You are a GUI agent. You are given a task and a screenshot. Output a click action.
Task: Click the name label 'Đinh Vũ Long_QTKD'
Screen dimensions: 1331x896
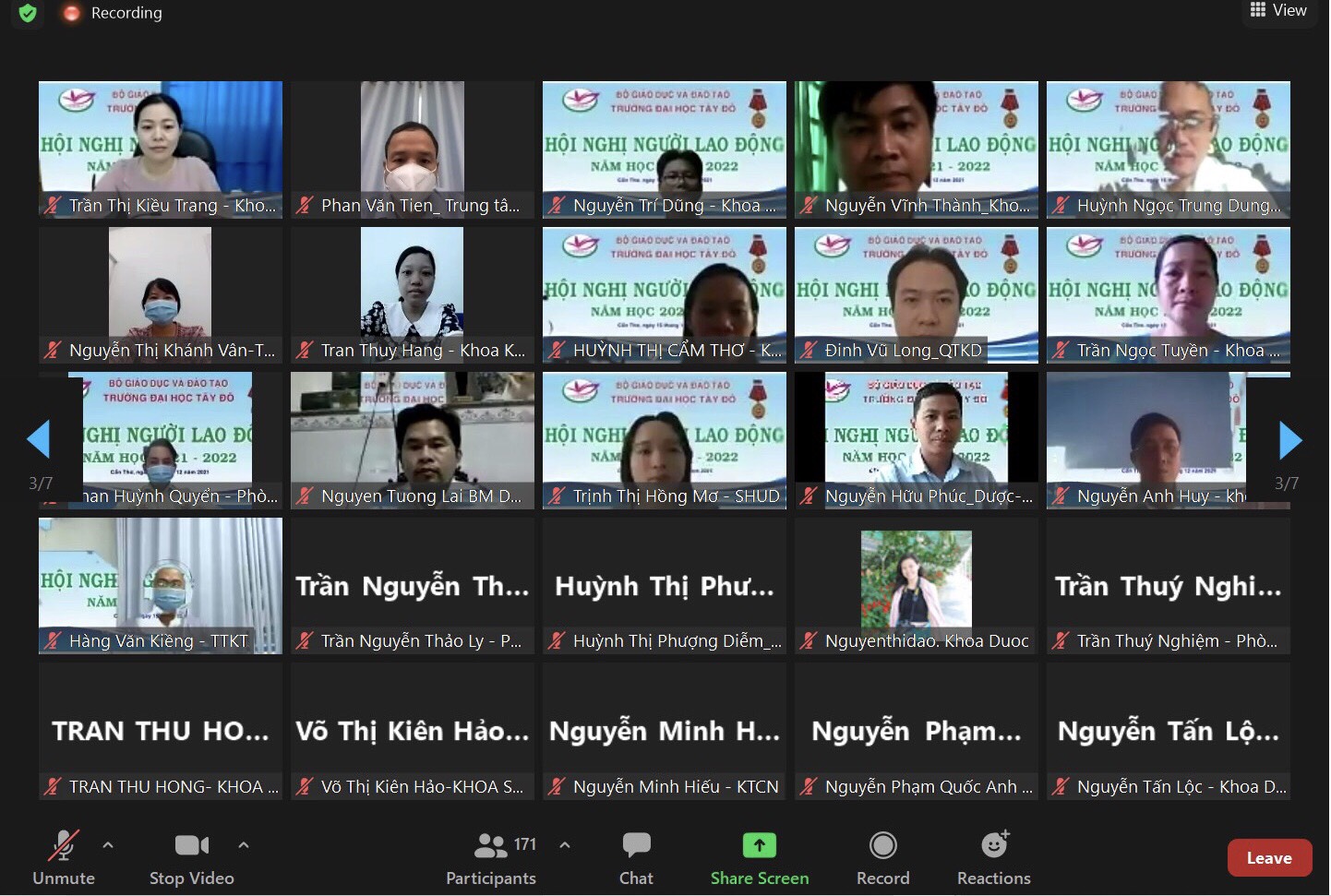pyautogui.click(x=904, y=351)
